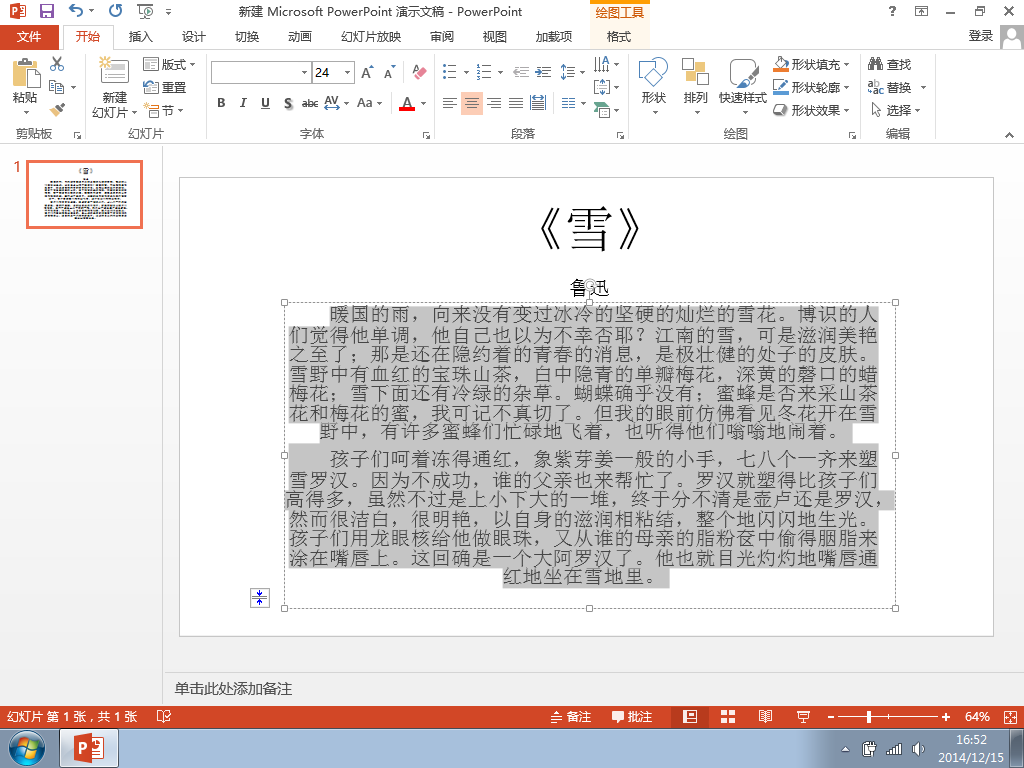Distribute text evenly alignment icon
1024x768 pixels.
538,103
